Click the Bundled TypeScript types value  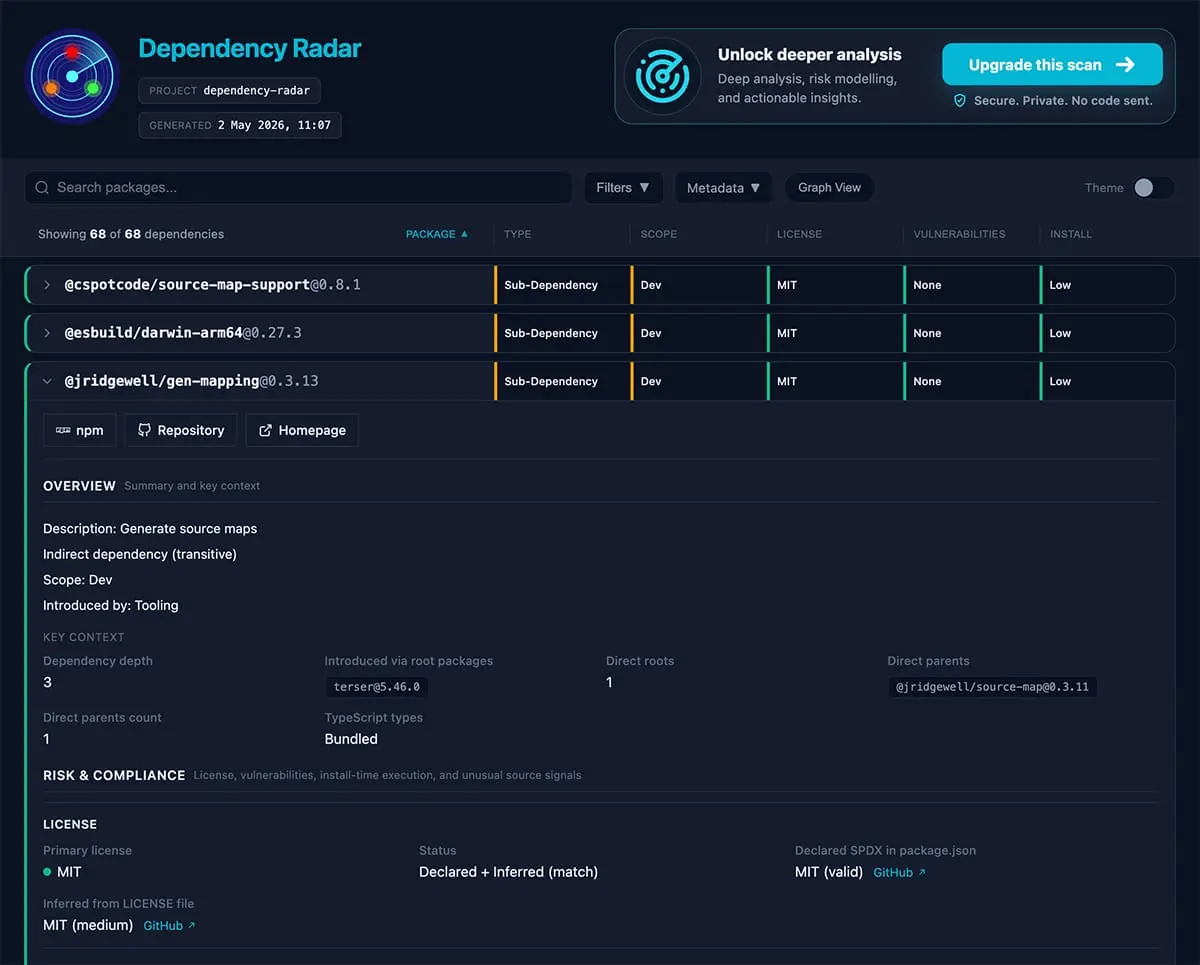pyautogui.click(x=351, y=739)
